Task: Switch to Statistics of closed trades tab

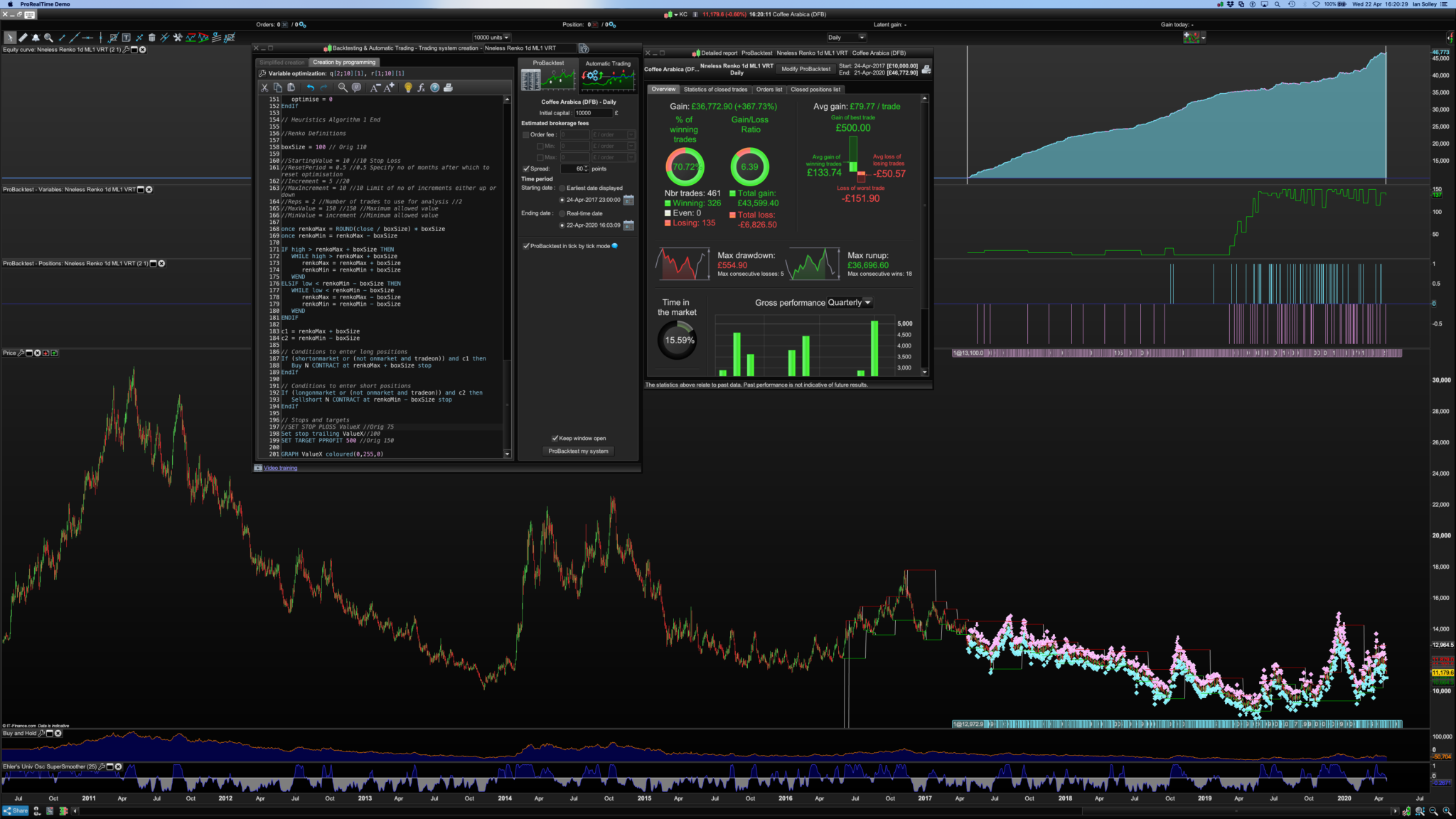Action: 715,90
